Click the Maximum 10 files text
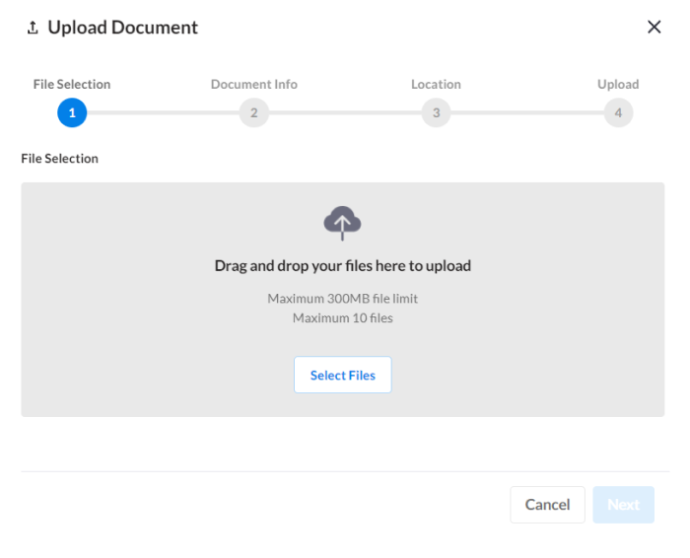This screenshot has width=690, height=558. tap(343, 318)
